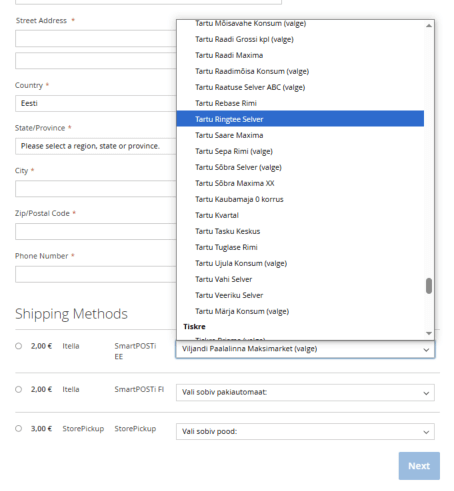Choose Tartu Raadi Grossi kpl (valge) option
This screenshot has width=454, height=491.
coord(300,39)
